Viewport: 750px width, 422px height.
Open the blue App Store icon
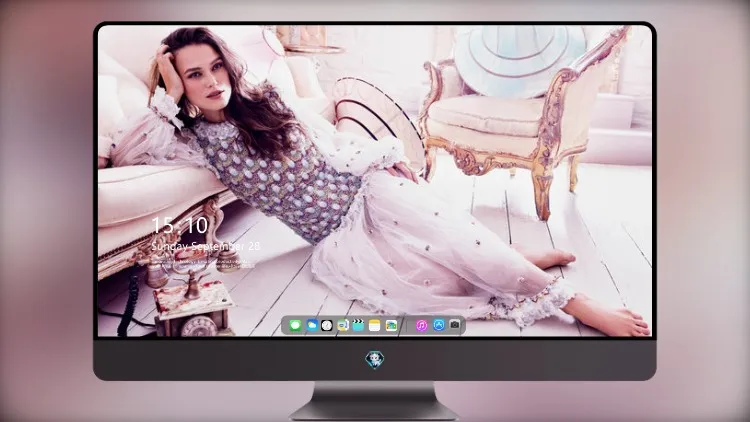(439, 325)
